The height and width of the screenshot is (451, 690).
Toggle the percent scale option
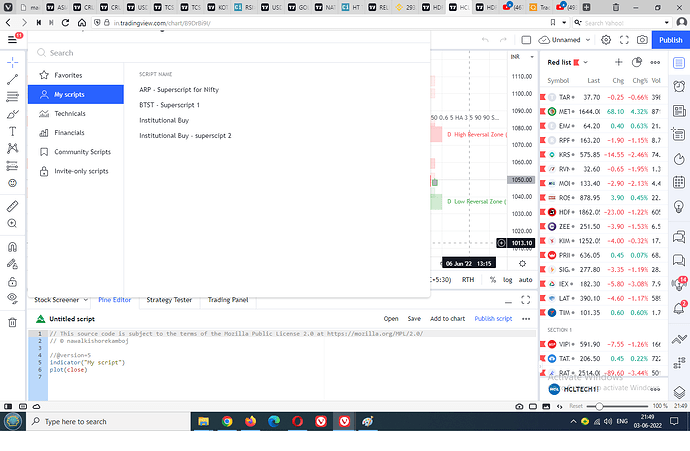tap(493, 280)
